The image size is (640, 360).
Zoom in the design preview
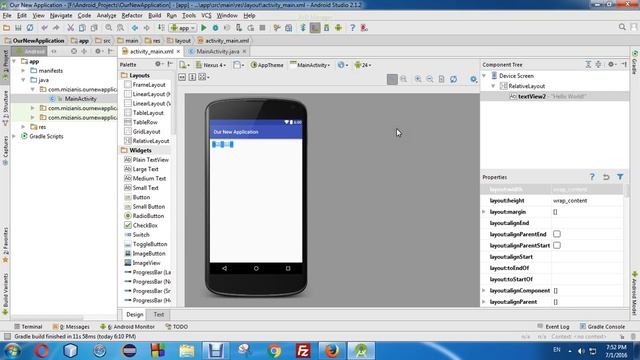(x=418, y=79)
